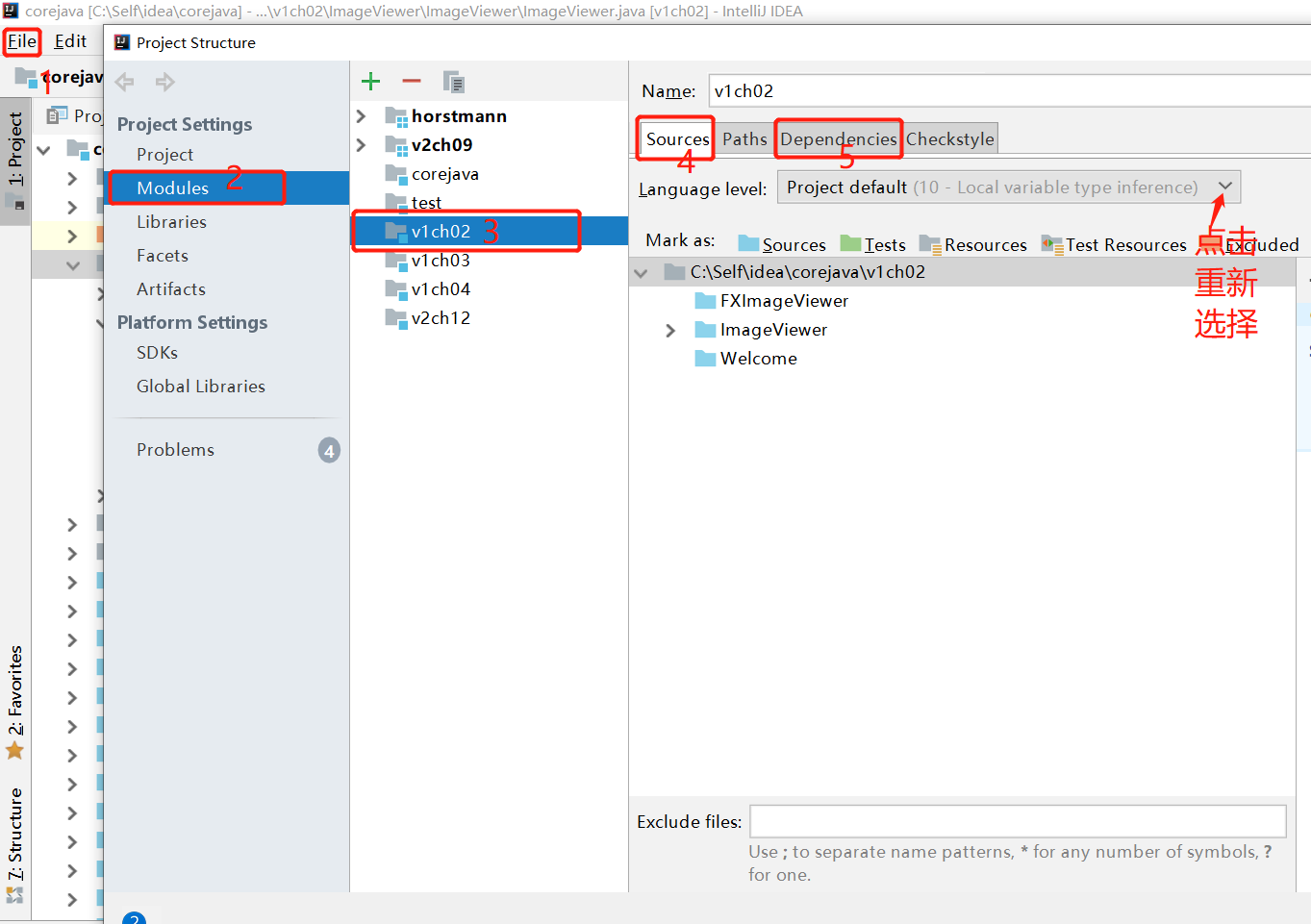Expand the ImageViewer folder
Viewport: 1311px width, 924px height.
pos(670,330)
